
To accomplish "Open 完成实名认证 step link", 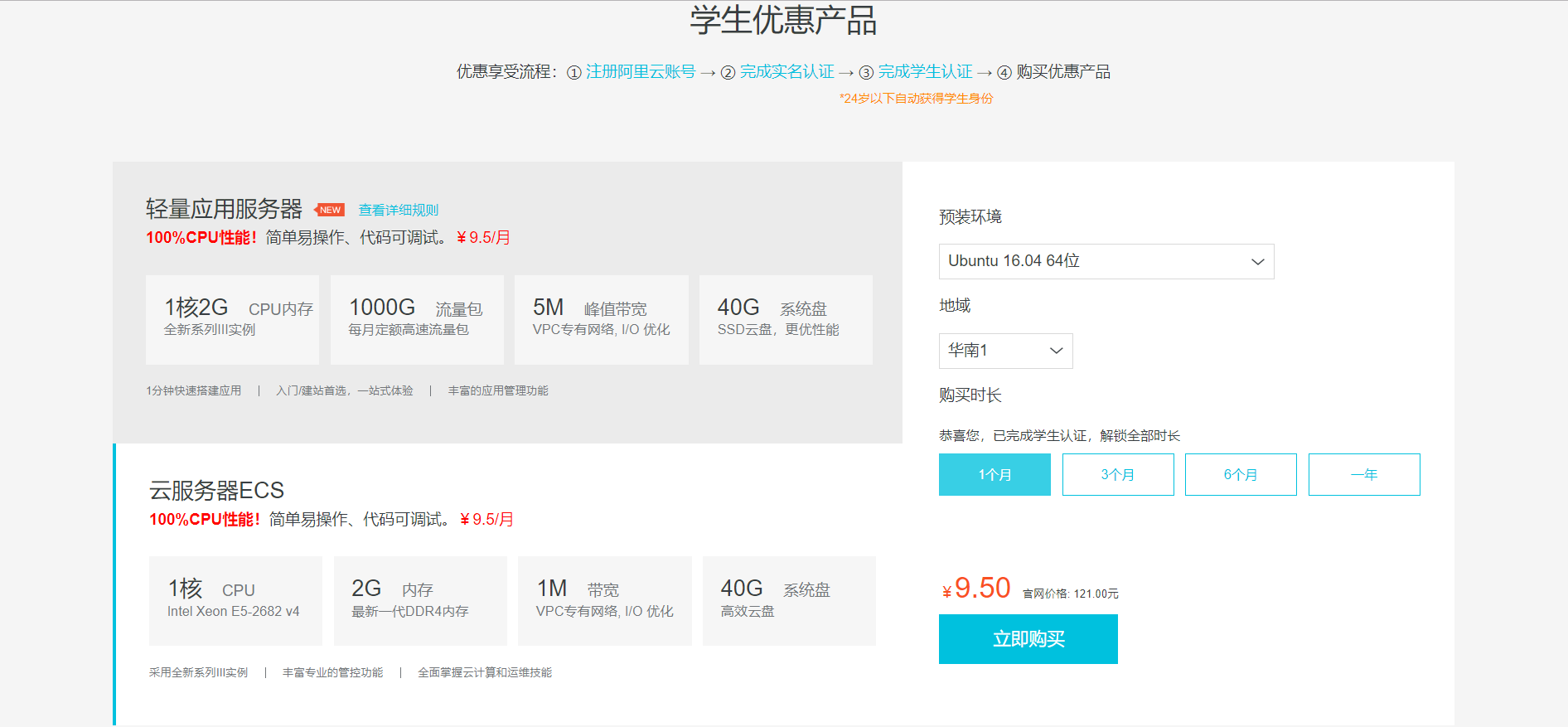I will [x=787, y=71].
